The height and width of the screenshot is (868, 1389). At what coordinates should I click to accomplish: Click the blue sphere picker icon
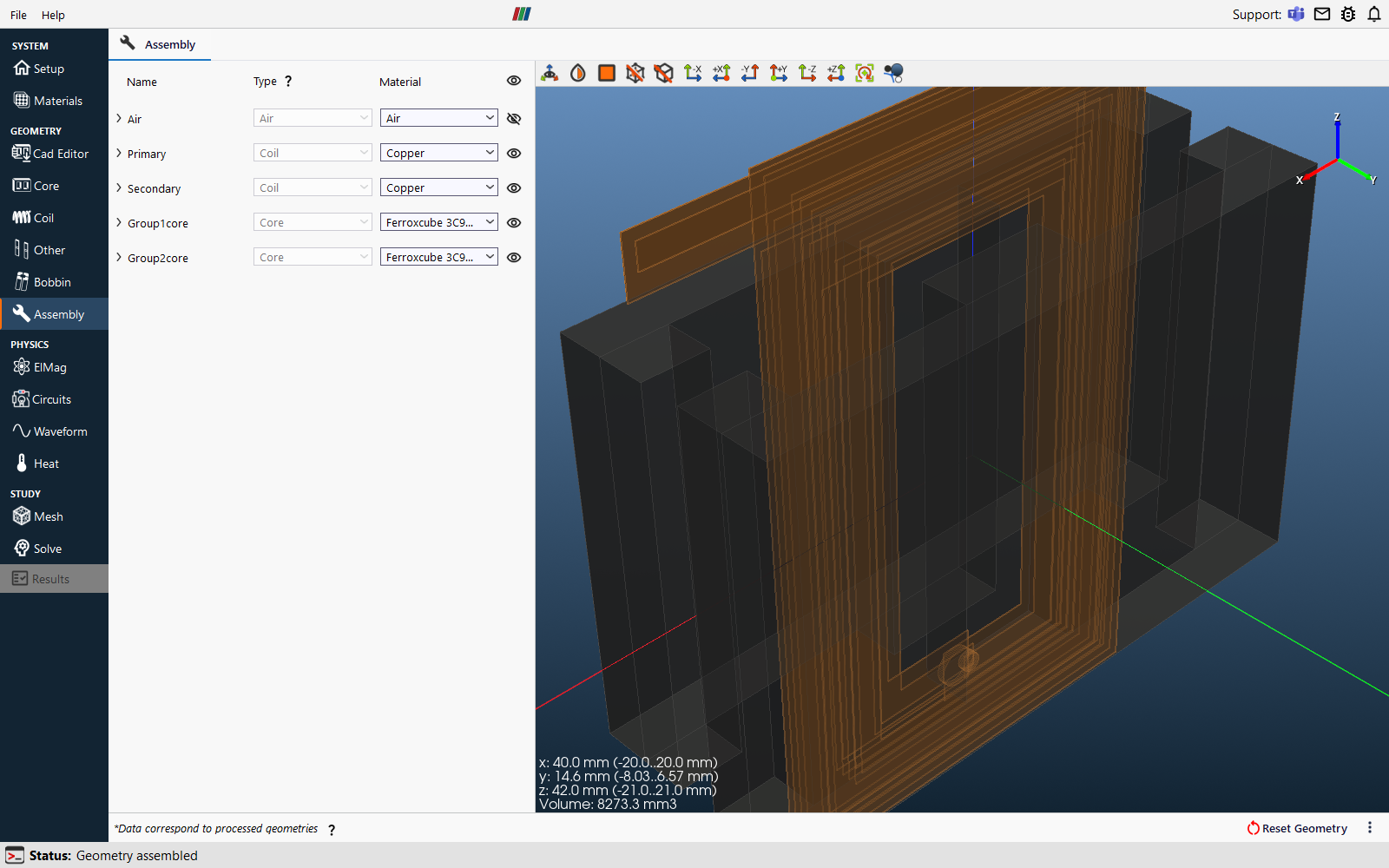893,73
